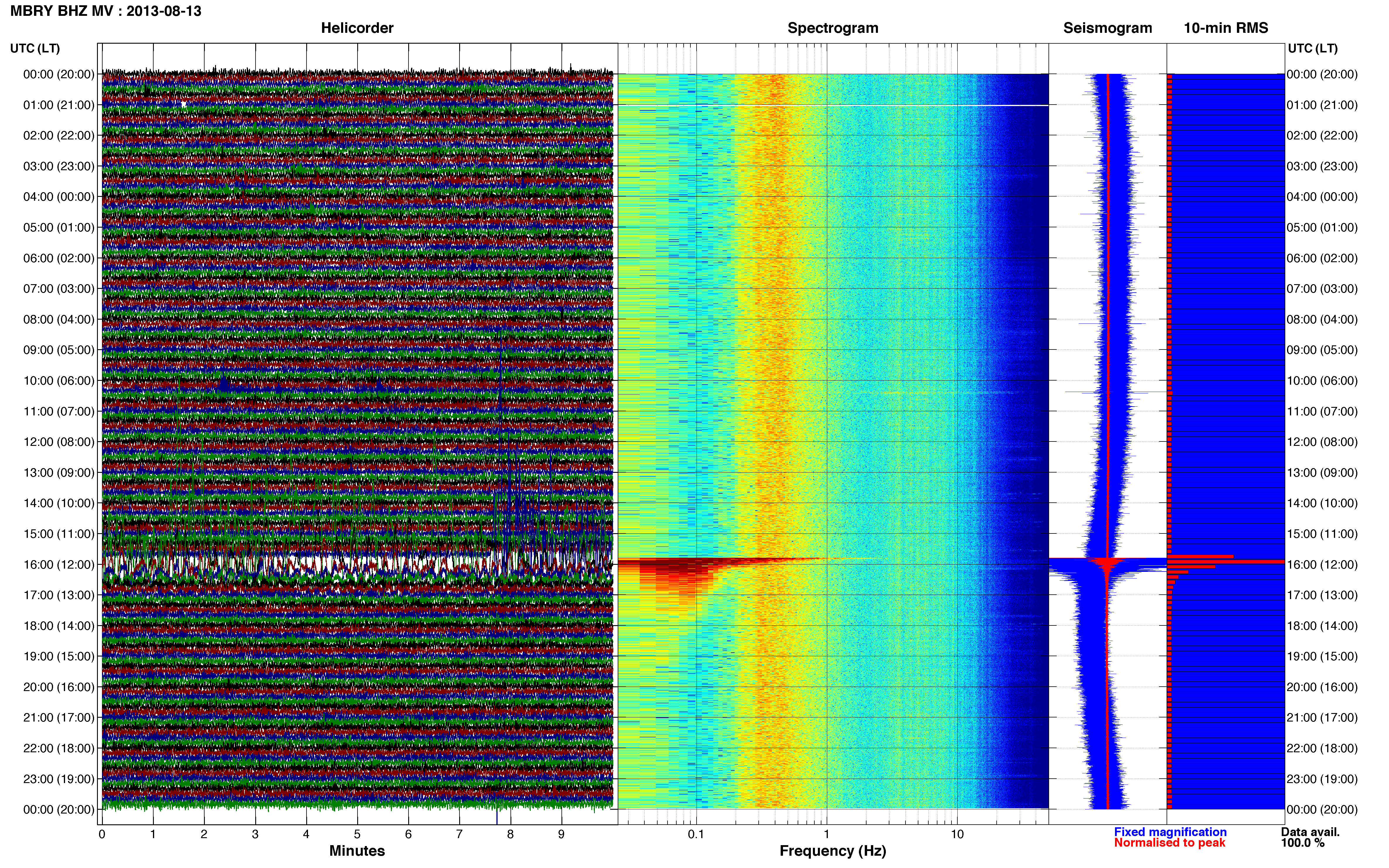Click the left UTC (LT) axis label

click(x=35, y=48)
